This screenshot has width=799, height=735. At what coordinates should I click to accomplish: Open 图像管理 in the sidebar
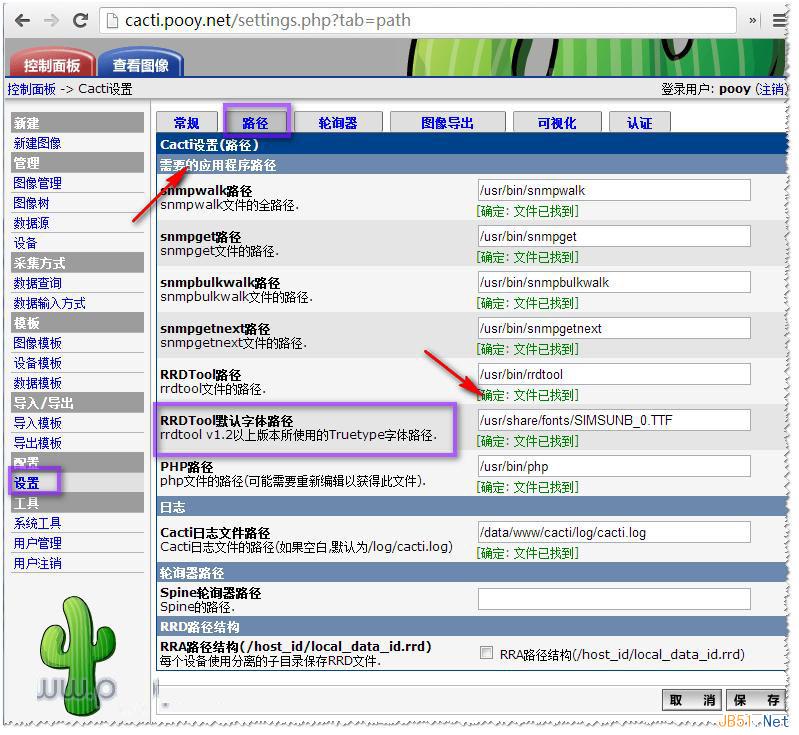click(x=37, y=183)
